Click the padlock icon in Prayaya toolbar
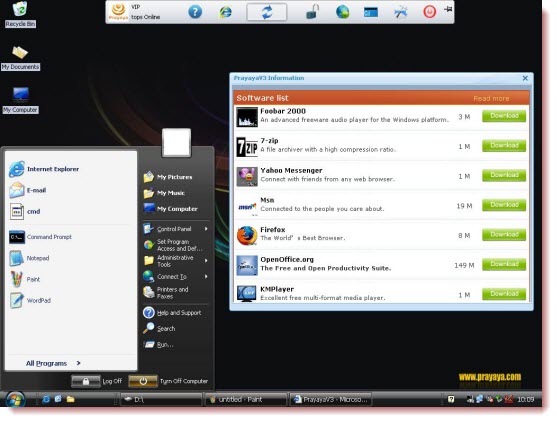The image size is (557, 422). point(312,12)
